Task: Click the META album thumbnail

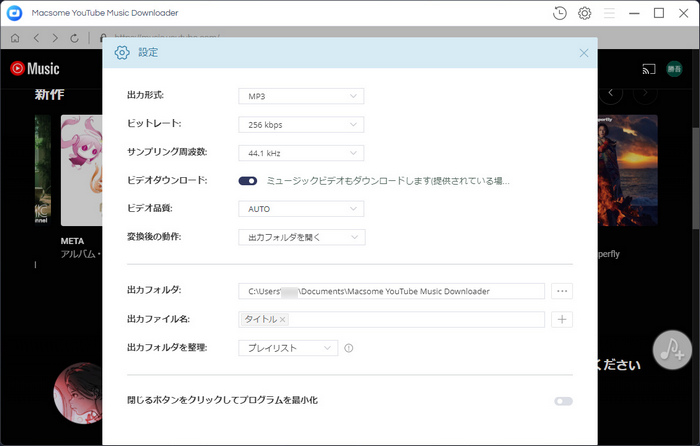Action: click(x=82, y=170)
